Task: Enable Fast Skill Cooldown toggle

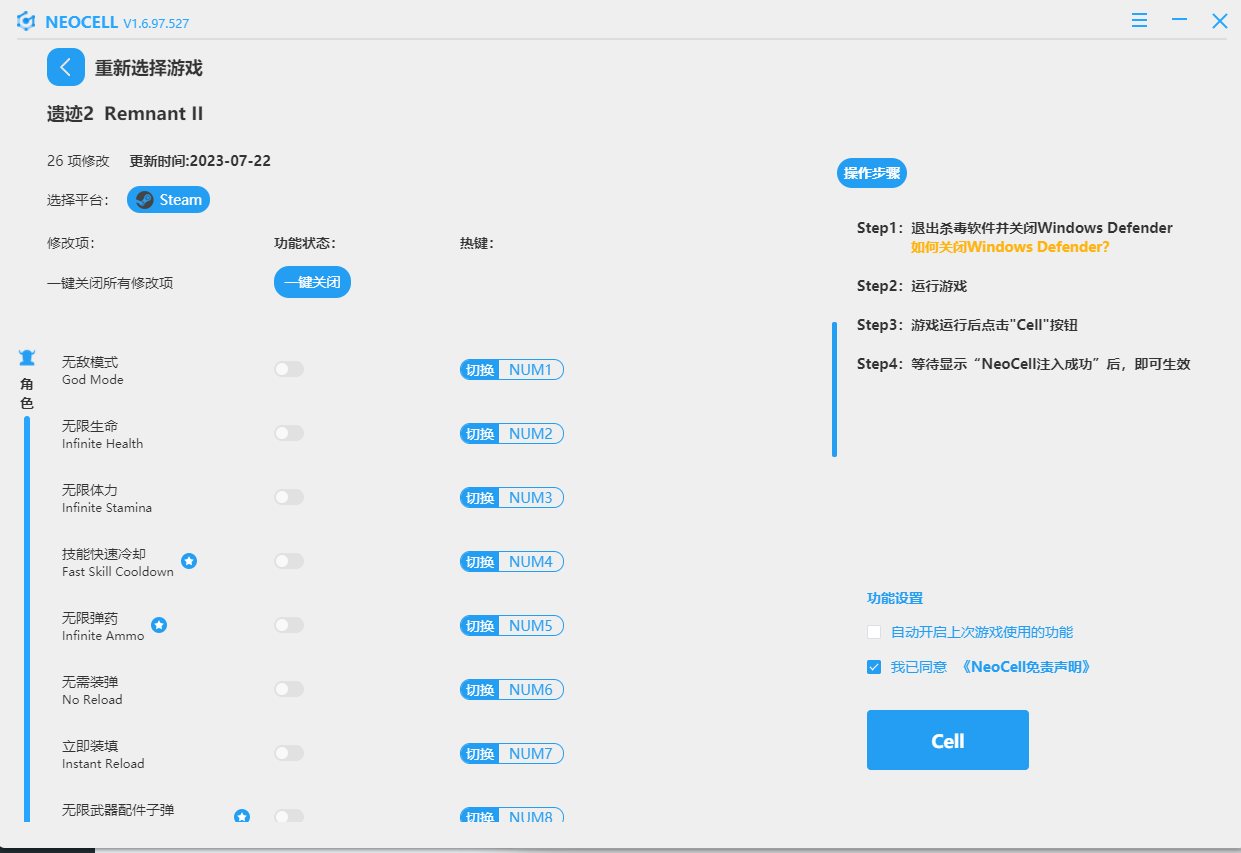Action: 289,561
